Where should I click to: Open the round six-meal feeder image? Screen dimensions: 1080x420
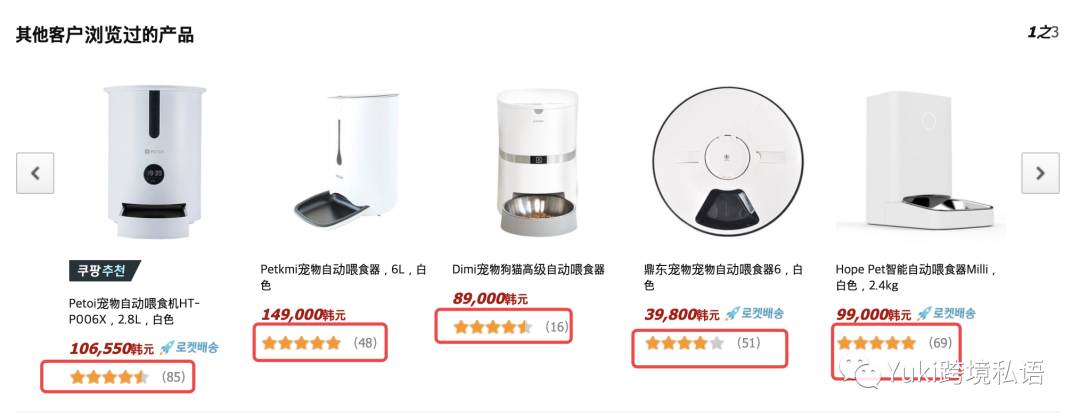pos(729,162)
